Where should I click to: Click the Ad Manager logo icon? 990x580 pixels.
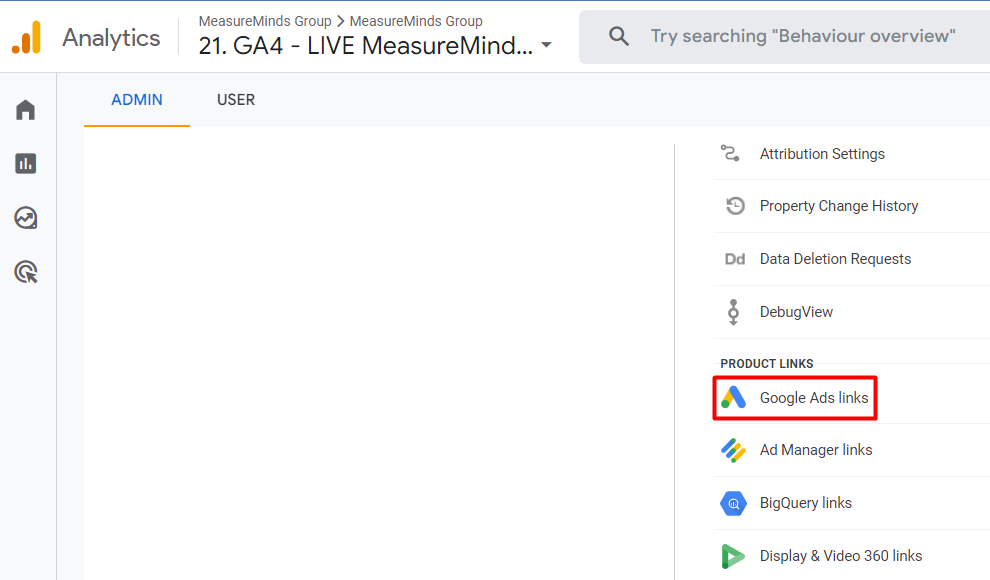tap(733, 450)
